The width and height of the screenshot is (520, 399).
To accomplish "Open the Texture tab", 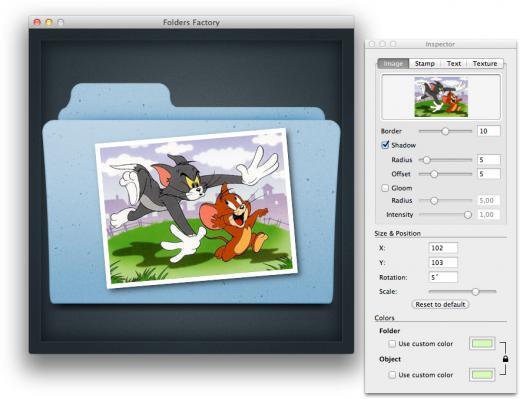I will [485, 63].
